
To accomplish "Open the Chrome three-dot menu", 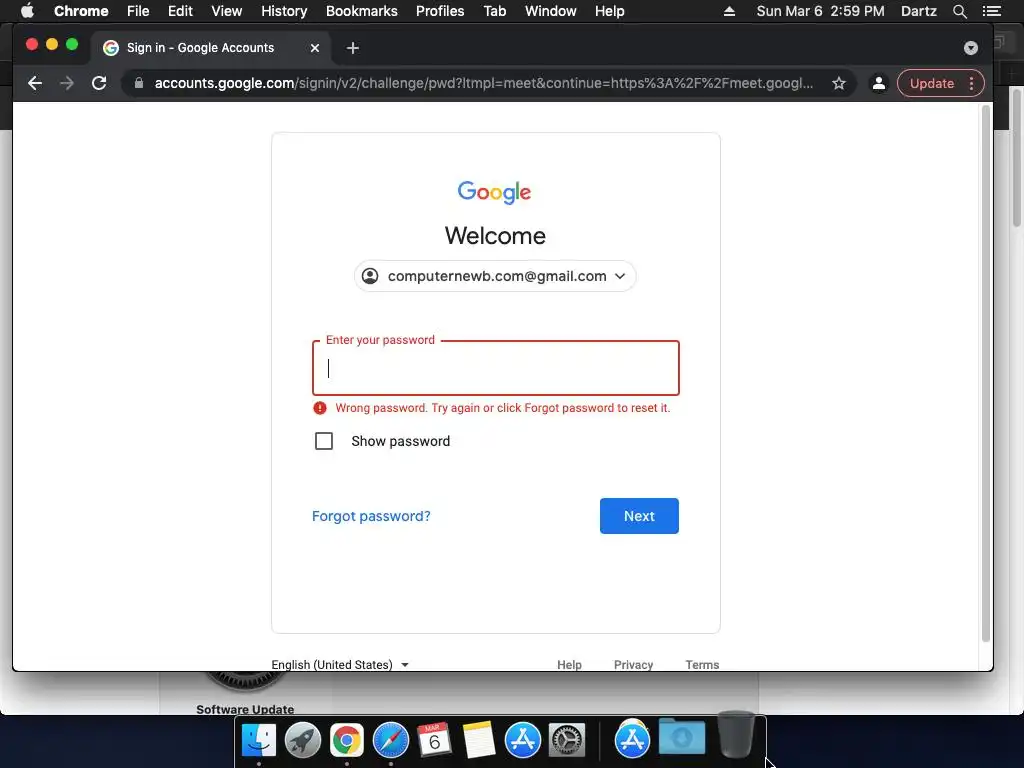I will [x=972, y=83].
